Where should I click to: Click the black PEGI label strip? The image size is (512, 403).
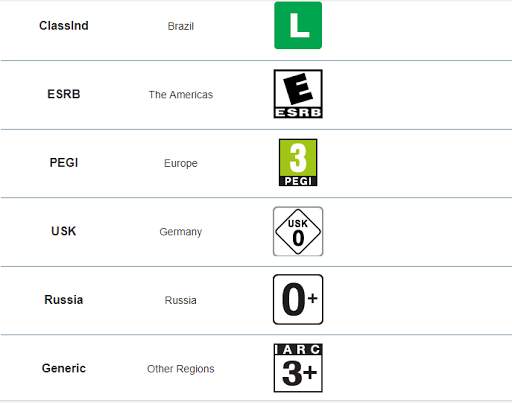pos(298,181)
